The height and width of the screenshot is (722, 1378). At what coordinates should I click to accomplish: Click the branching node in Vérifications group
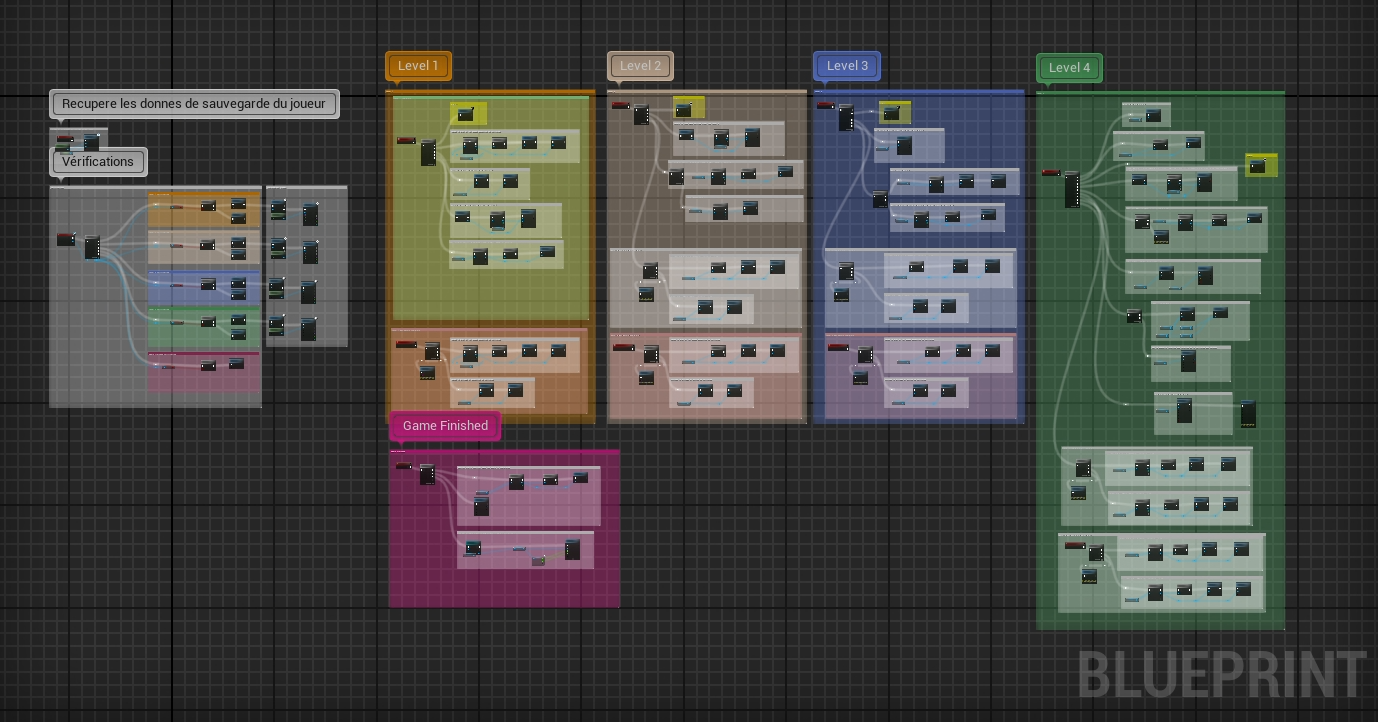click(x=92, y=247)
